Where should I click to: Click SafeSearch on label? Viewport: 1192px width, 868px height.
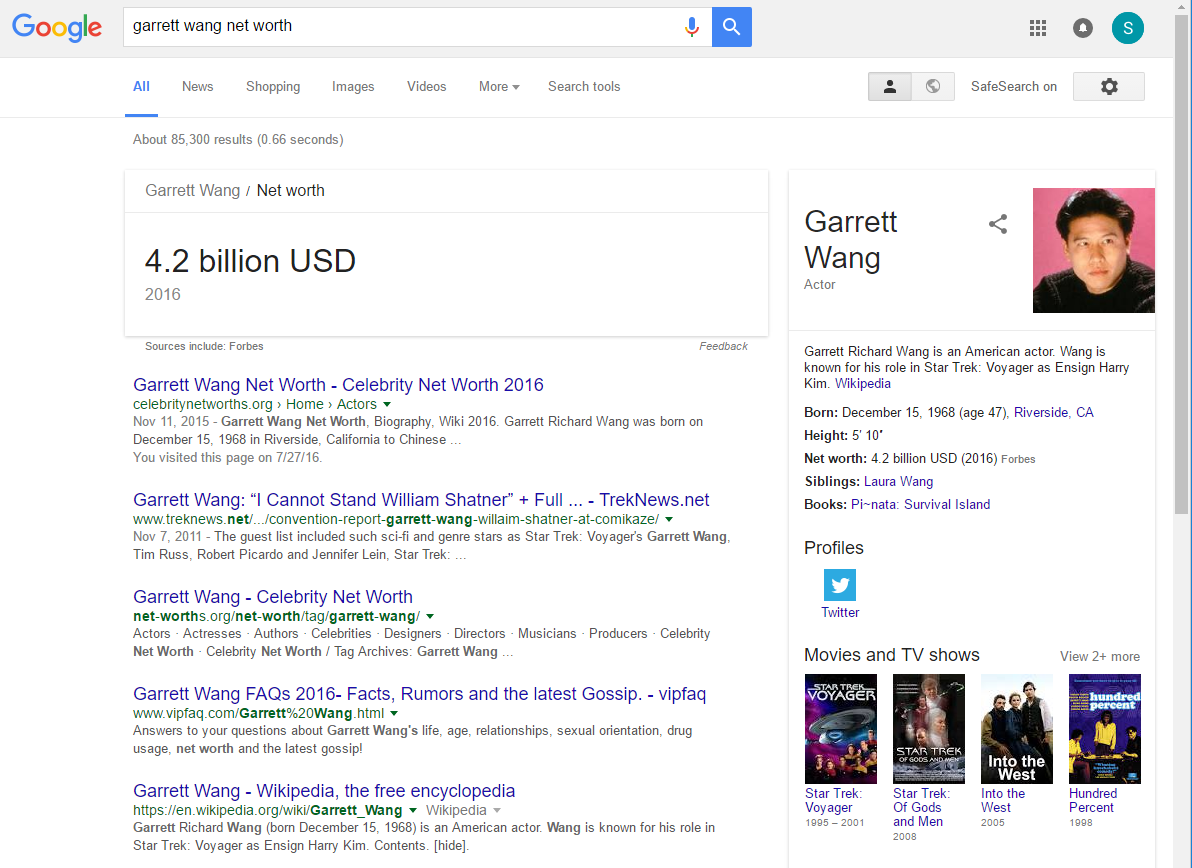(x=1013, y=87)
